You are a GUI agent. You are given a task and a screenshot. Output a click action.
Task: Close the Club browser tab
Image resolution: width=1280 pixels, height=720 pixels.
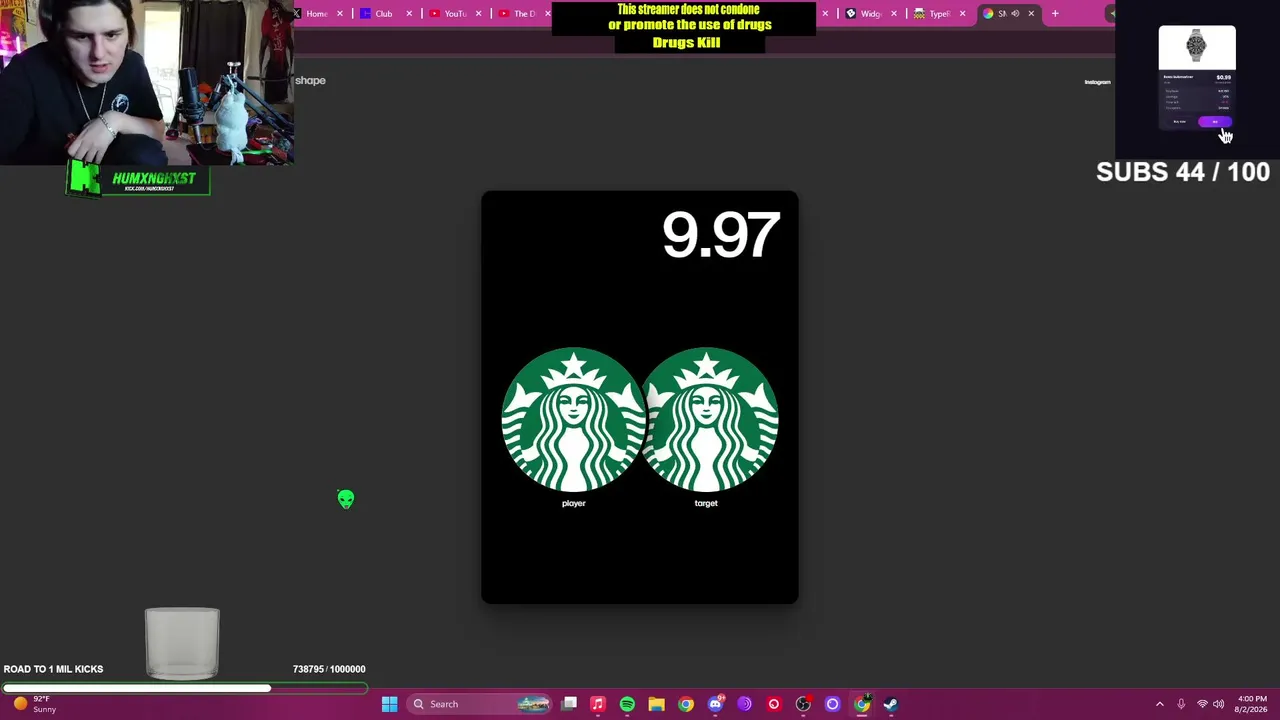(409, 14)
